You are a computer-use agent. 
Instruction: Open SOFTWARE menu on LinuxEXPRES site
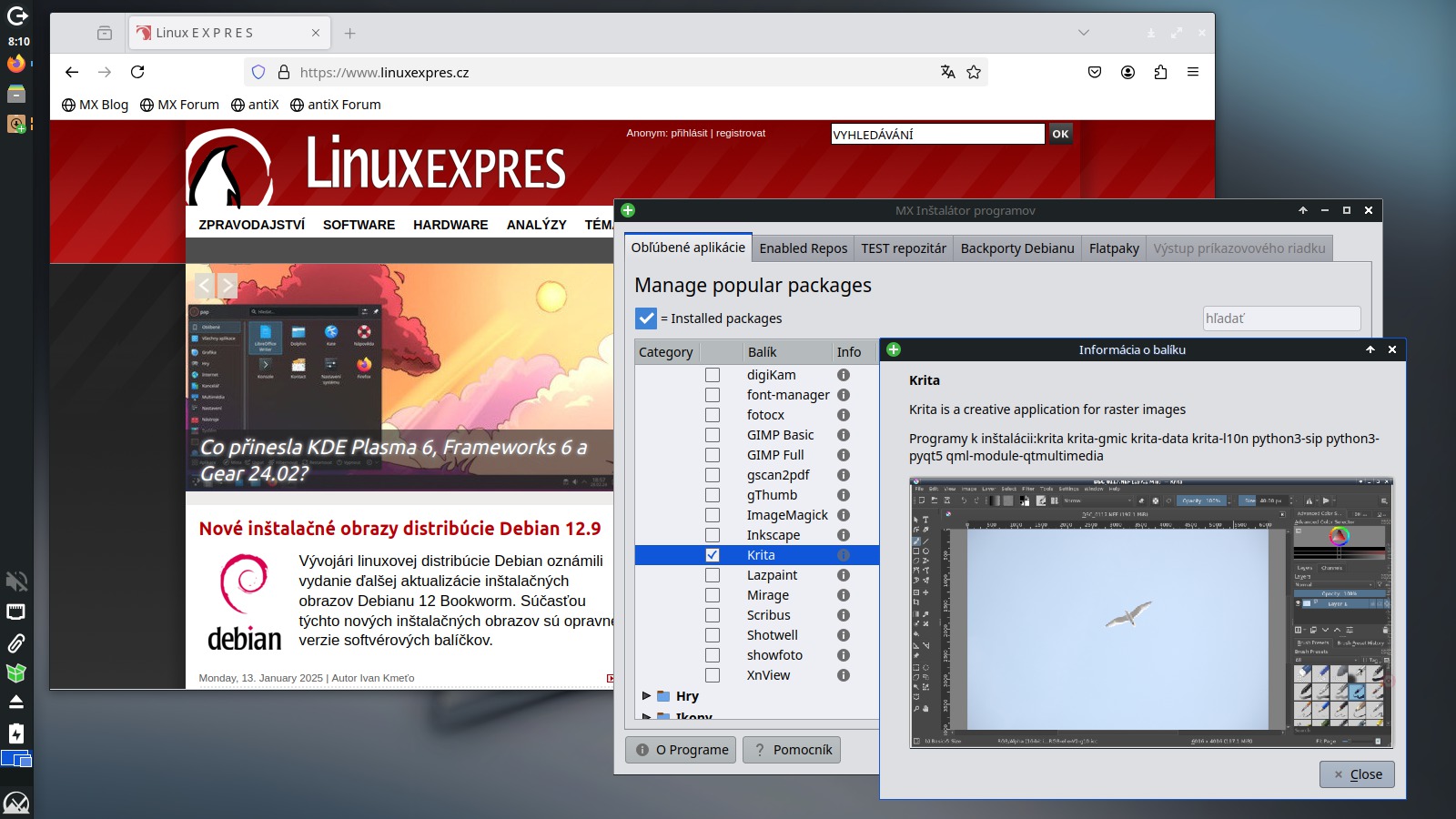pos(359,225)
